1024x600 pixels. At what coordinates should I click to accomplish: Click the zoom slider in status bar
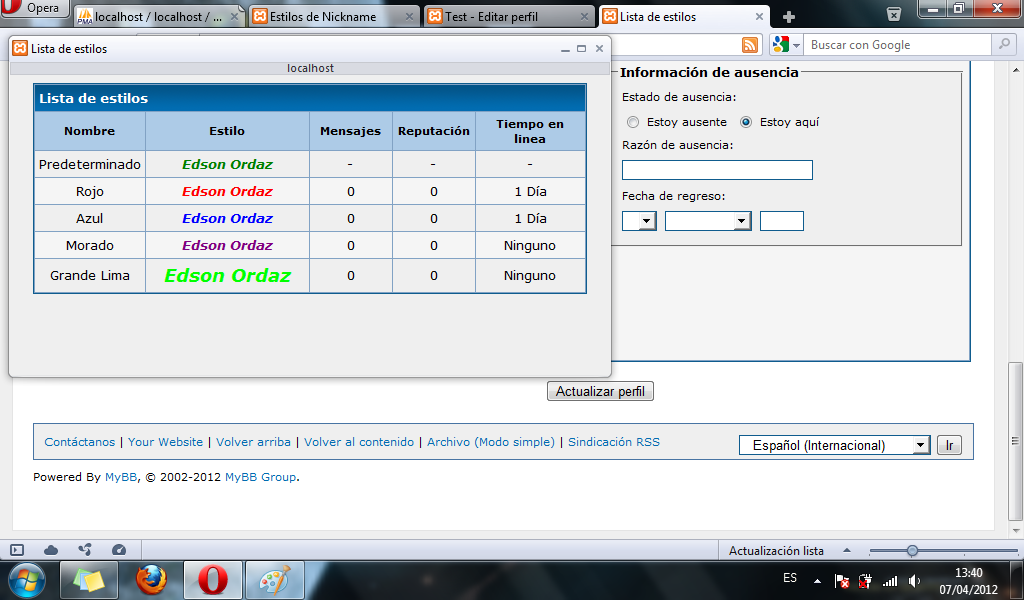(x=912, y=551)
